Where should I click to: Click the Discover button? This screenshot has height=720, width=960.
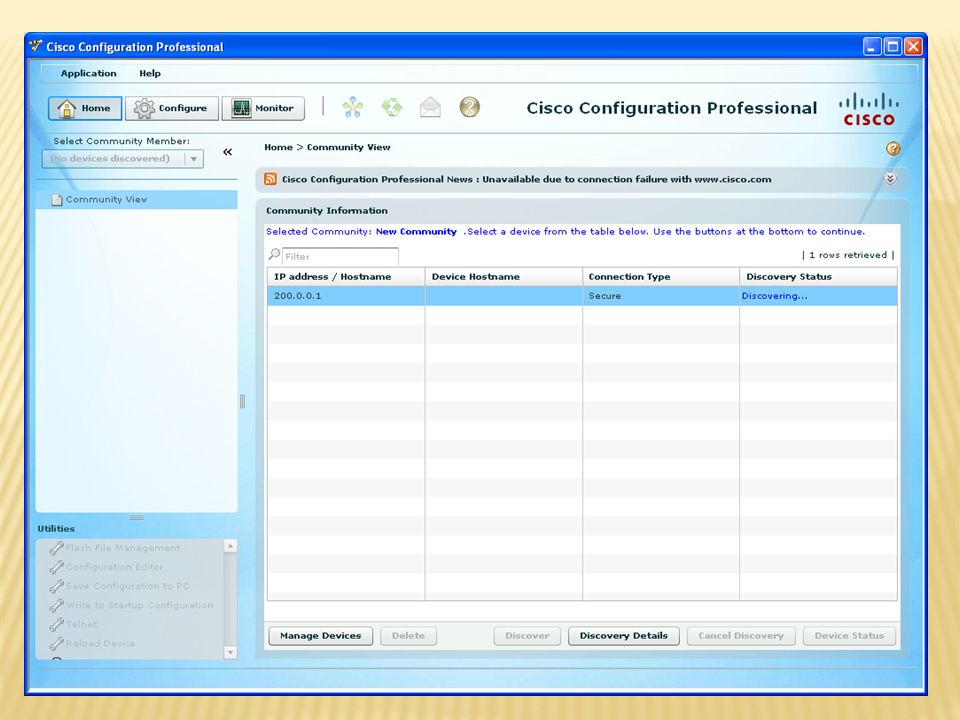pos(527,636)
